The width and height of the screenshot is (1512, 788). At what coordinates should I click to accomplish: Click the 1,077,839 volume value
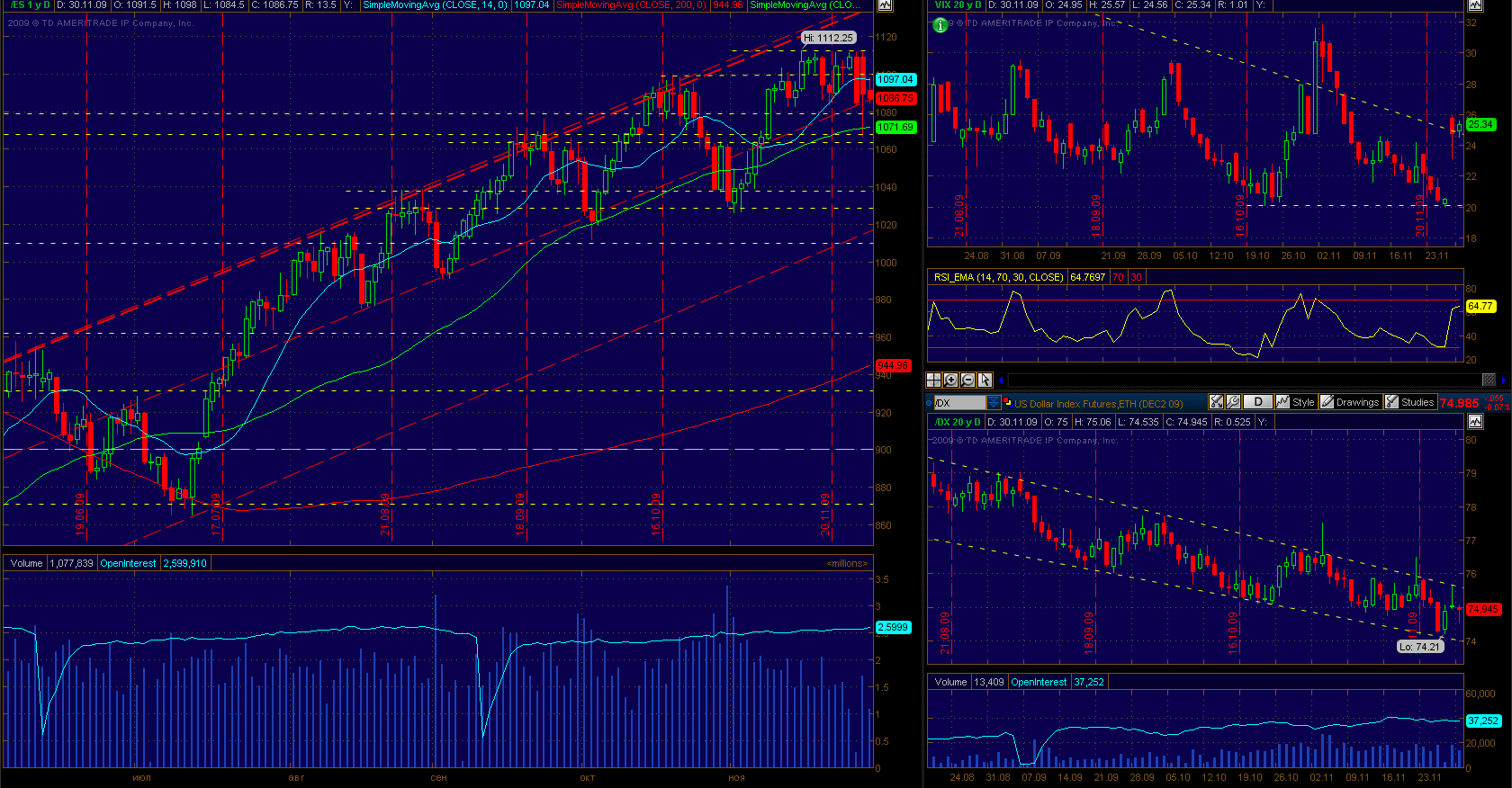pyautogui.click(x=71, y=563)
